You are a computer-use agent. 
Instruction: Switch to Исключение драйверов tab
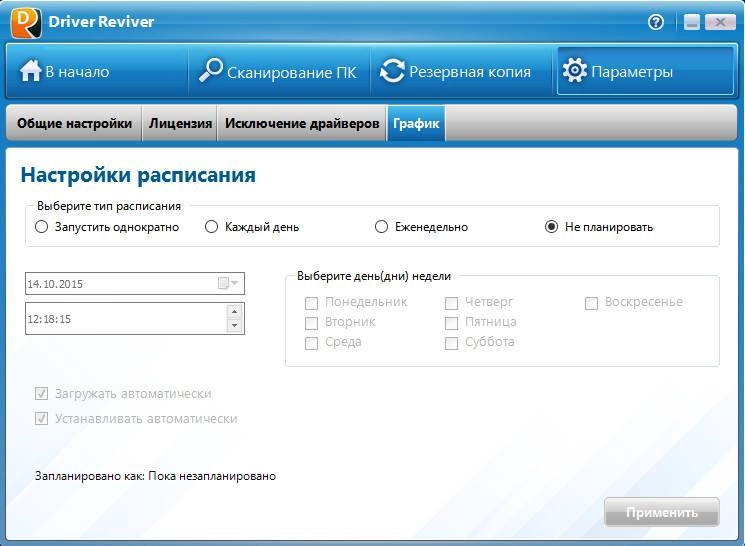(302, 124)
